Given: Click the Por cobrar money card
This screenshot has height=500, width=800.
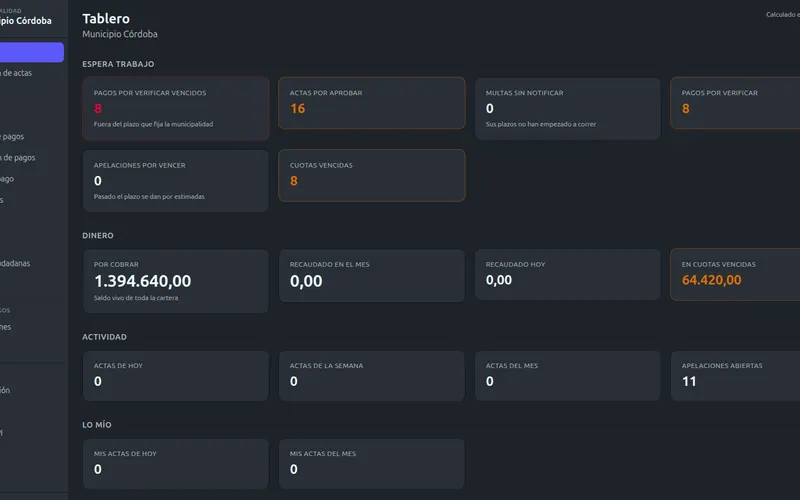Looking at the screenshot, I should click(176, 281).
